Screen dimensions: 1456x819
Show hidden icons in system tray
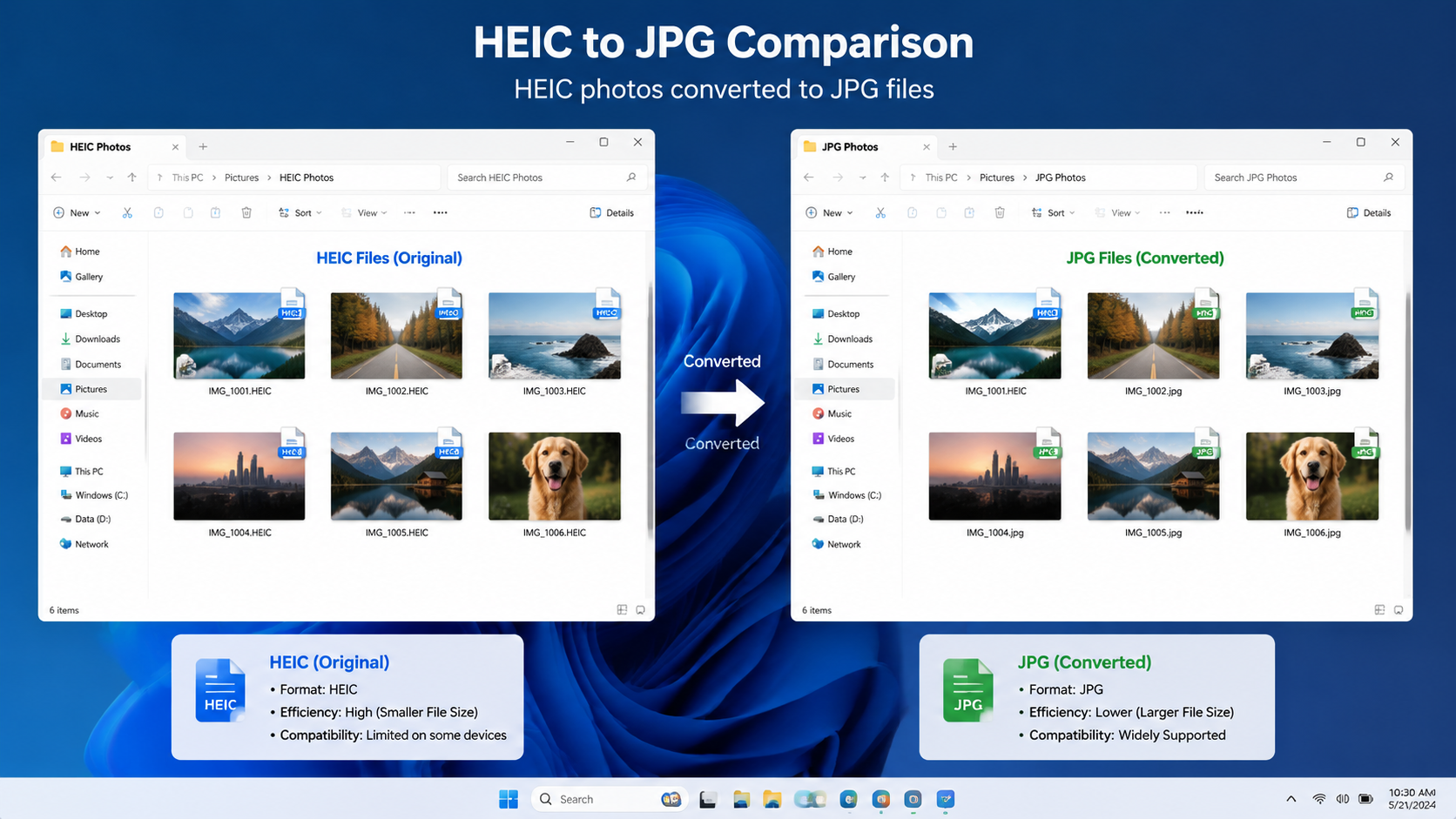pos(1291,799)
